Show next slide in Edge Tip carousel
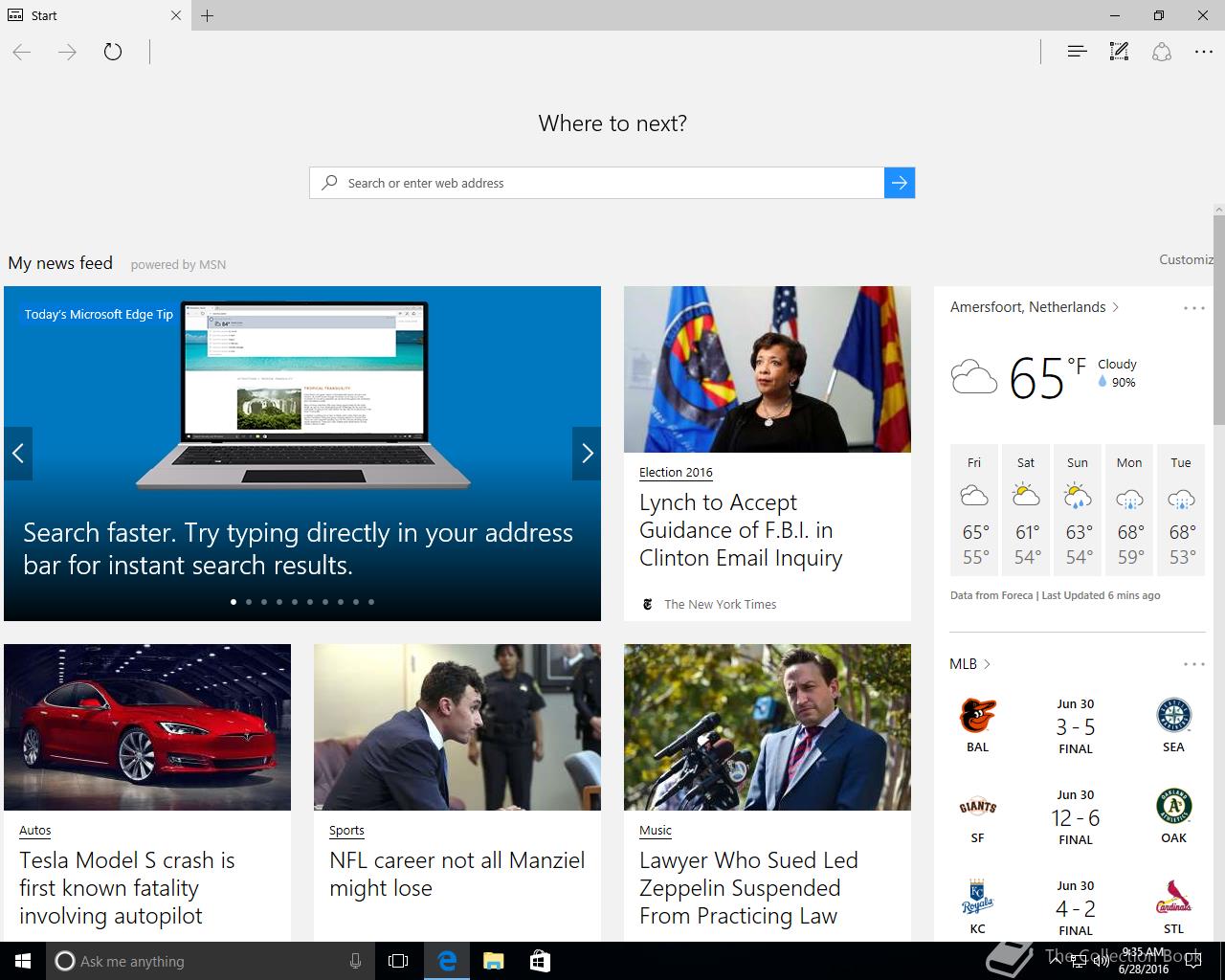This screenshot has height=980, width=1225. (587, 454)
